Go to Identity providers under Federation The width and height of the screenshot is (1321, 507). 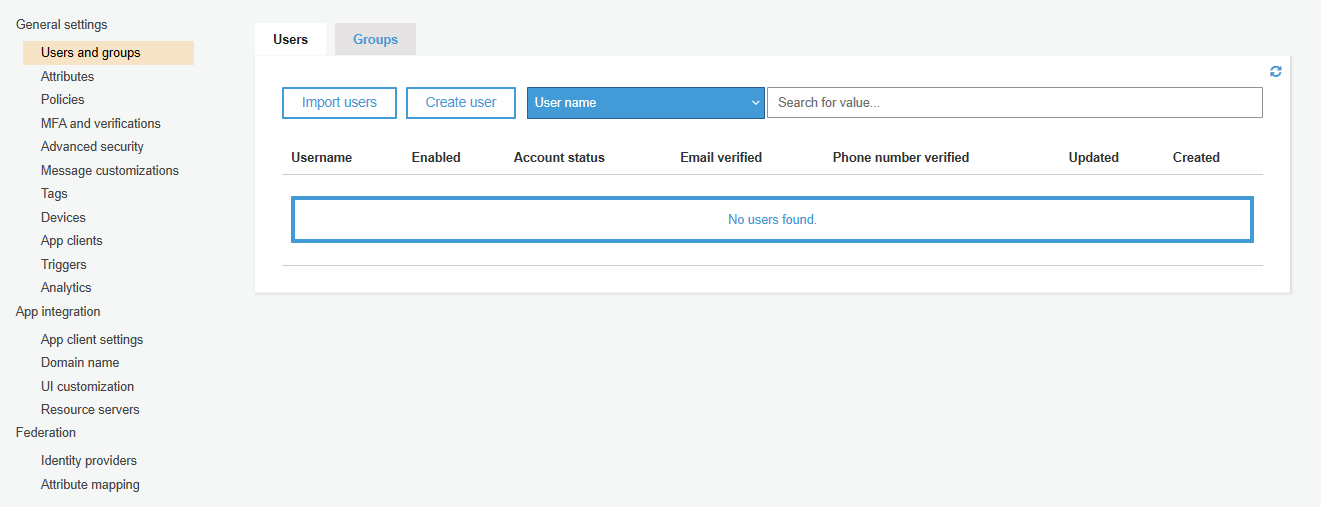(x=89, y=460)
